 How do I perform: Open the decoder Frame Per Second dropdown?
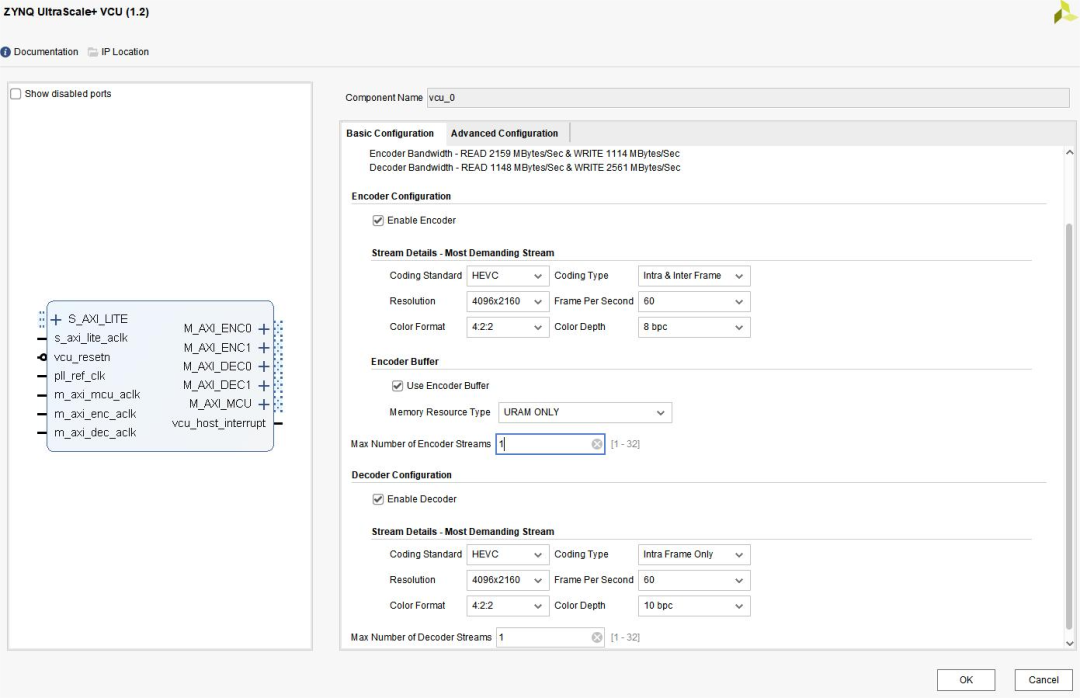point(694,580)
